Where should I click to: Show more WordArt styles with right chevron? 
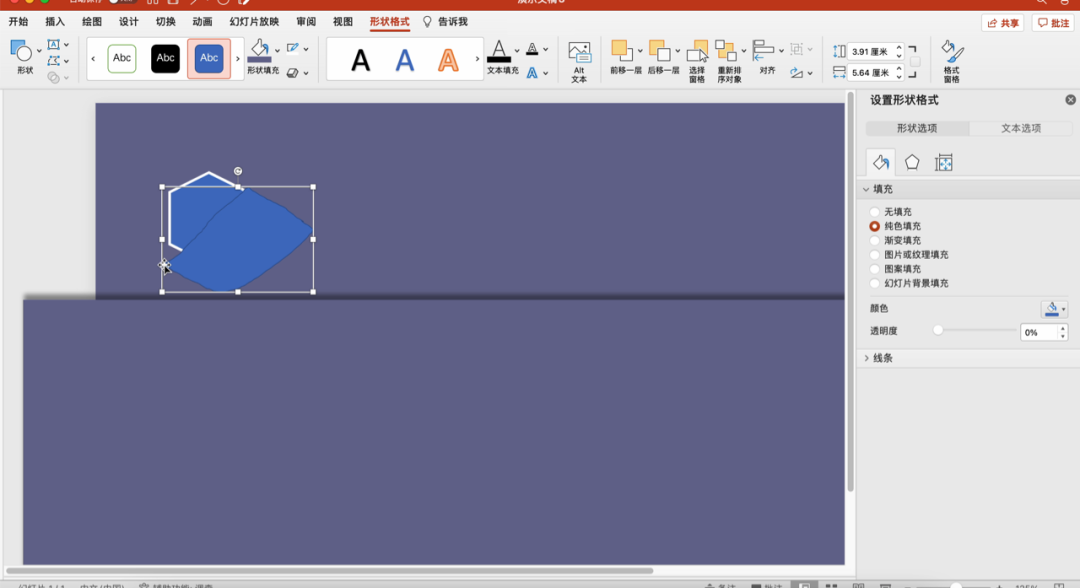pyautogui.click(x=477, y=59)
